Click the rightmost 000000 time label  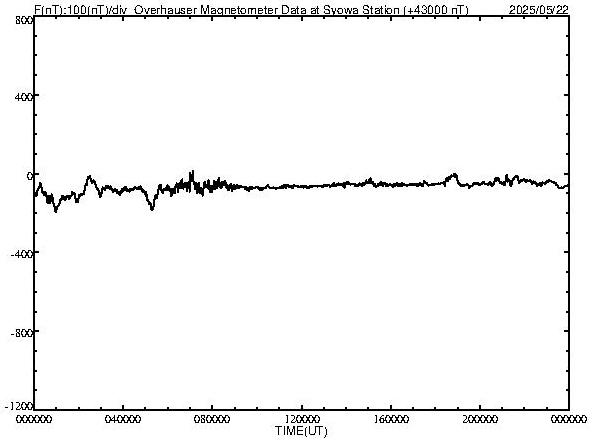[569, 419]
